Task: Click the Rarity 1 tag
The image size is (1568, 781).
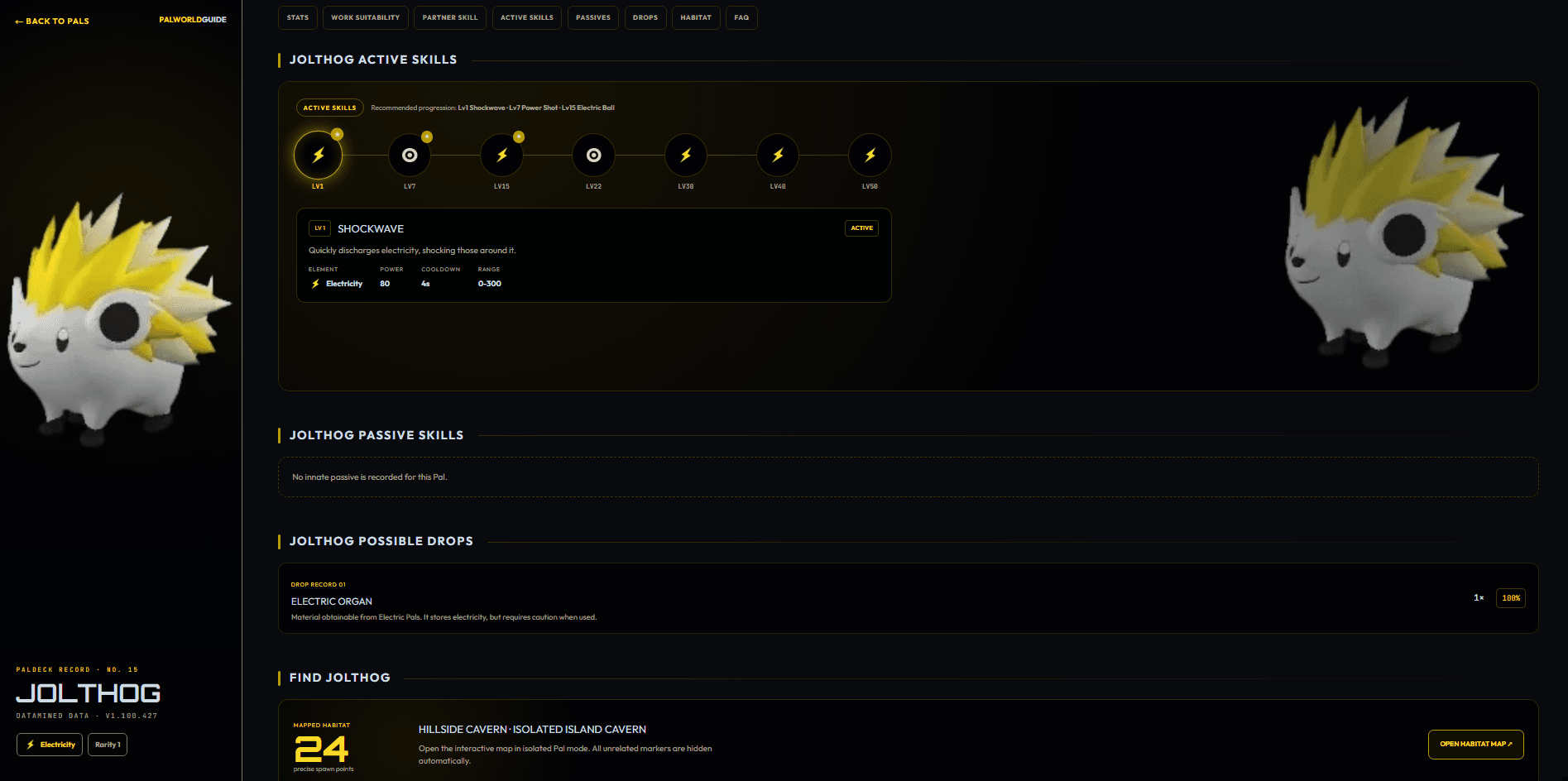Action: [108, 745]
